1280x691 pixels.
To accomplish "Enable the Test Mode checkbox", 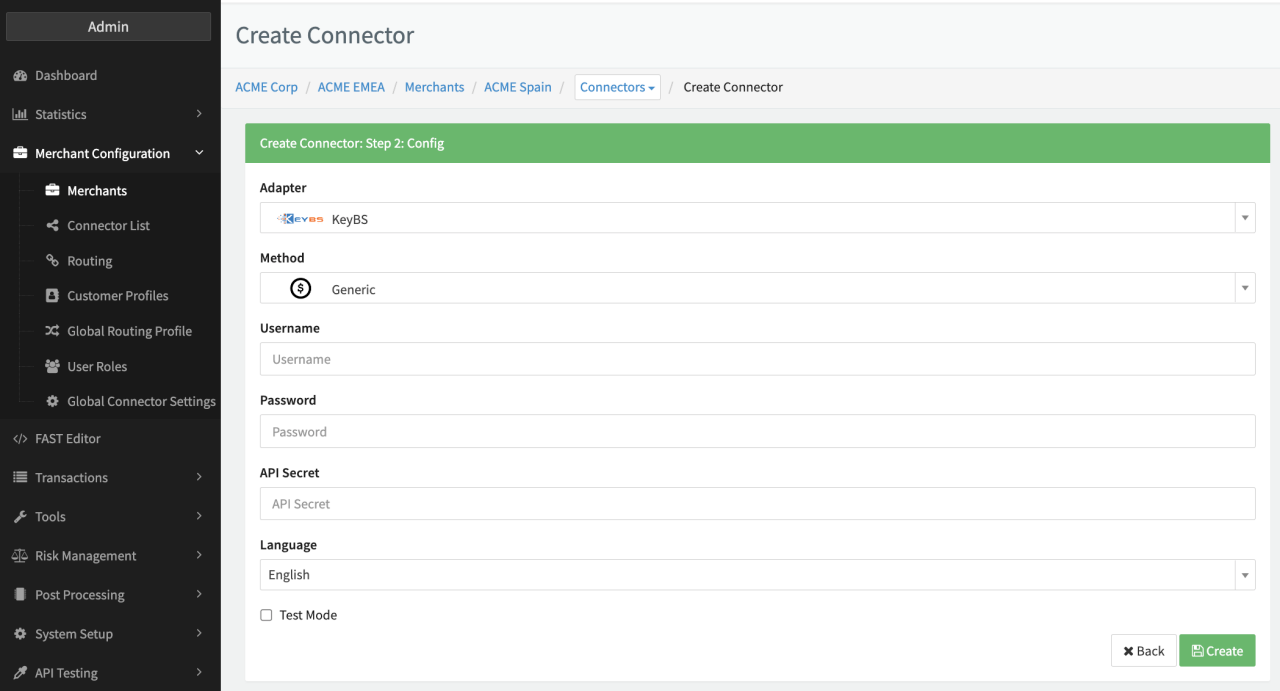I will [266, 616].
